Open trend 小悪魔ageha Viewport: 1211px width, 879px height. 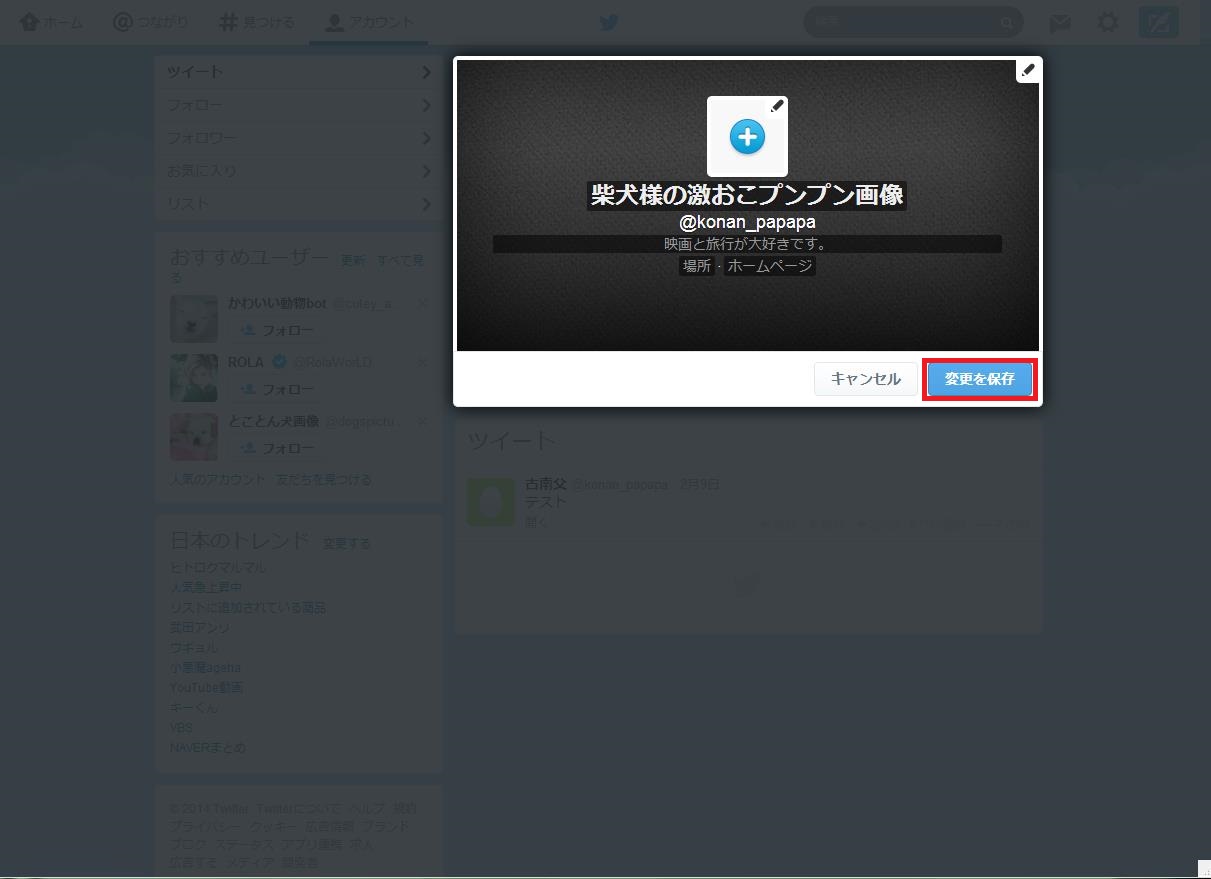coord(205,667)
